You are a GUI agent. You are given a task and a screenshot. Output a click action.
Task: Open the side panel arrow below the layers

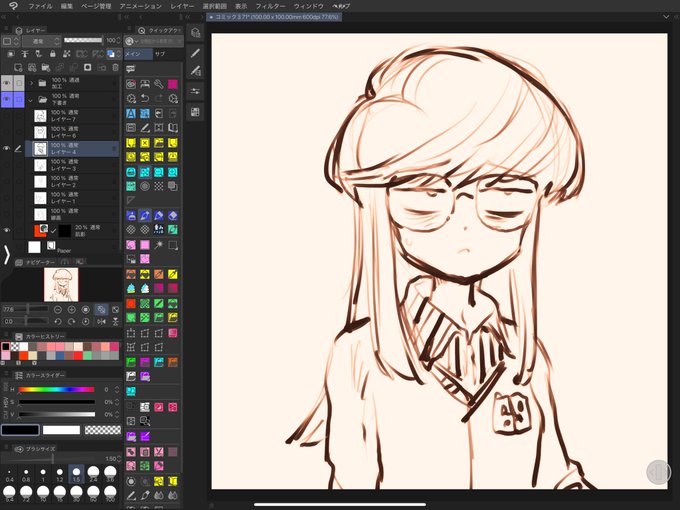(x=6, y=255)
